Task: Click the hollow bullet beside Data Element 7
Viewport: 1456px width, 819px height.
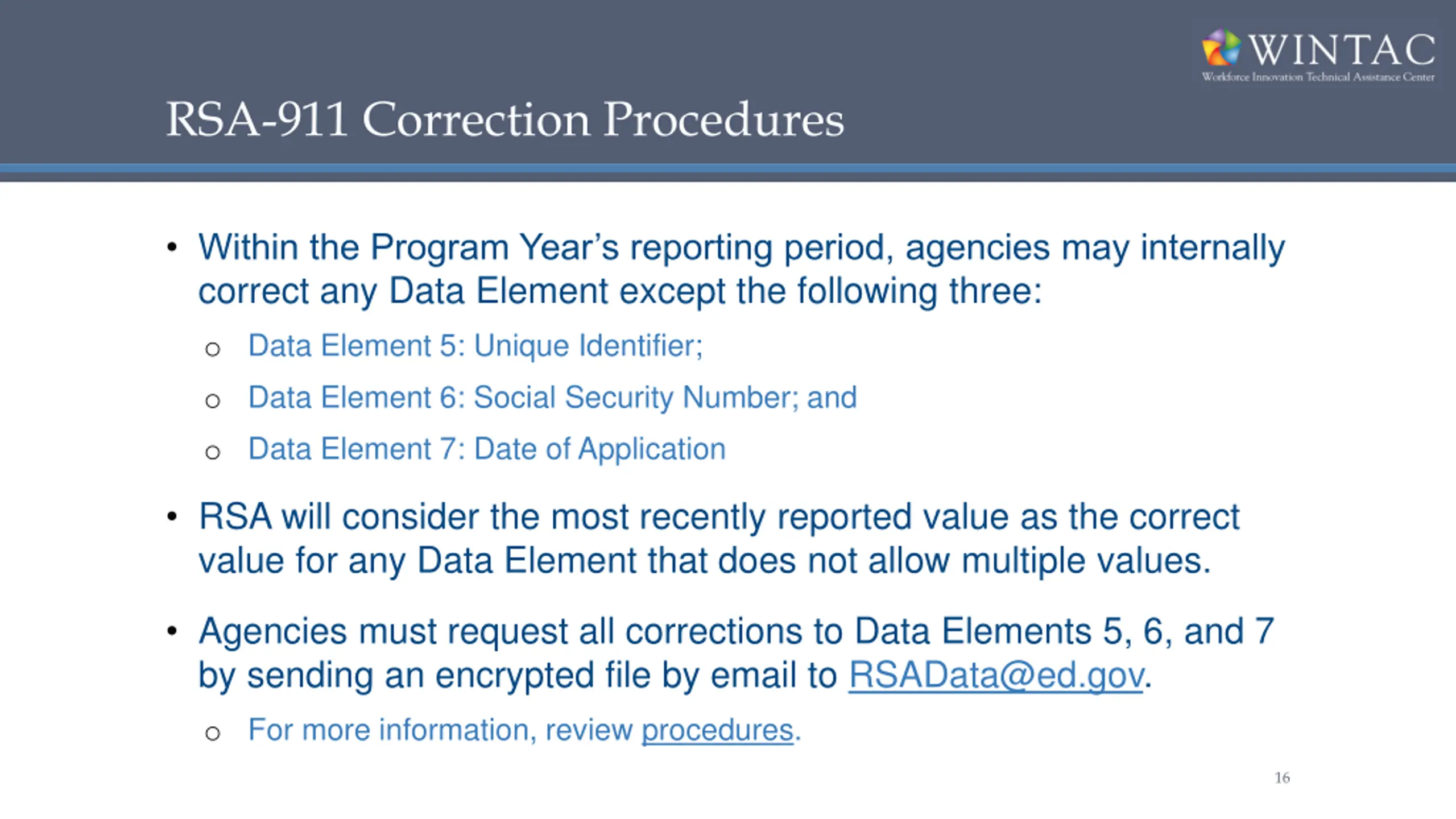Action: 213,453
